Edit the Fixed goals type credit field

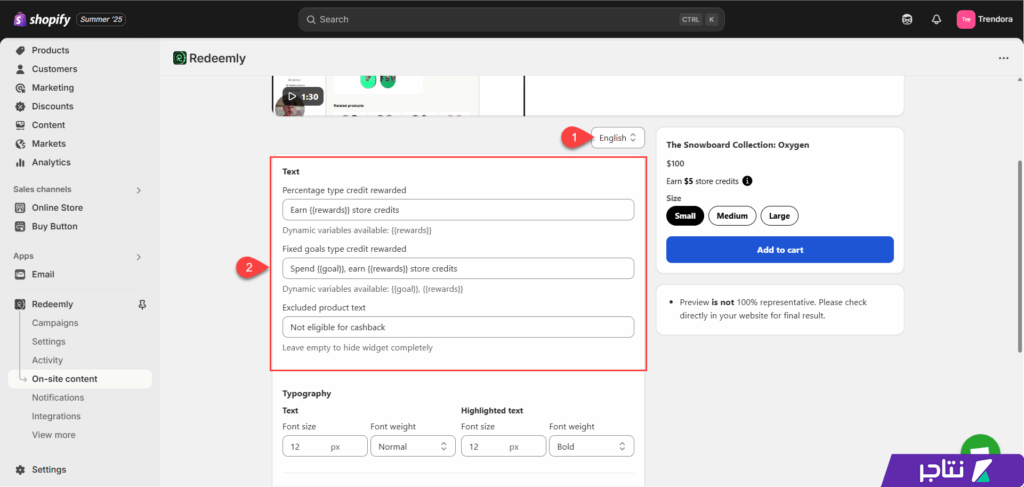click(458, 268)
